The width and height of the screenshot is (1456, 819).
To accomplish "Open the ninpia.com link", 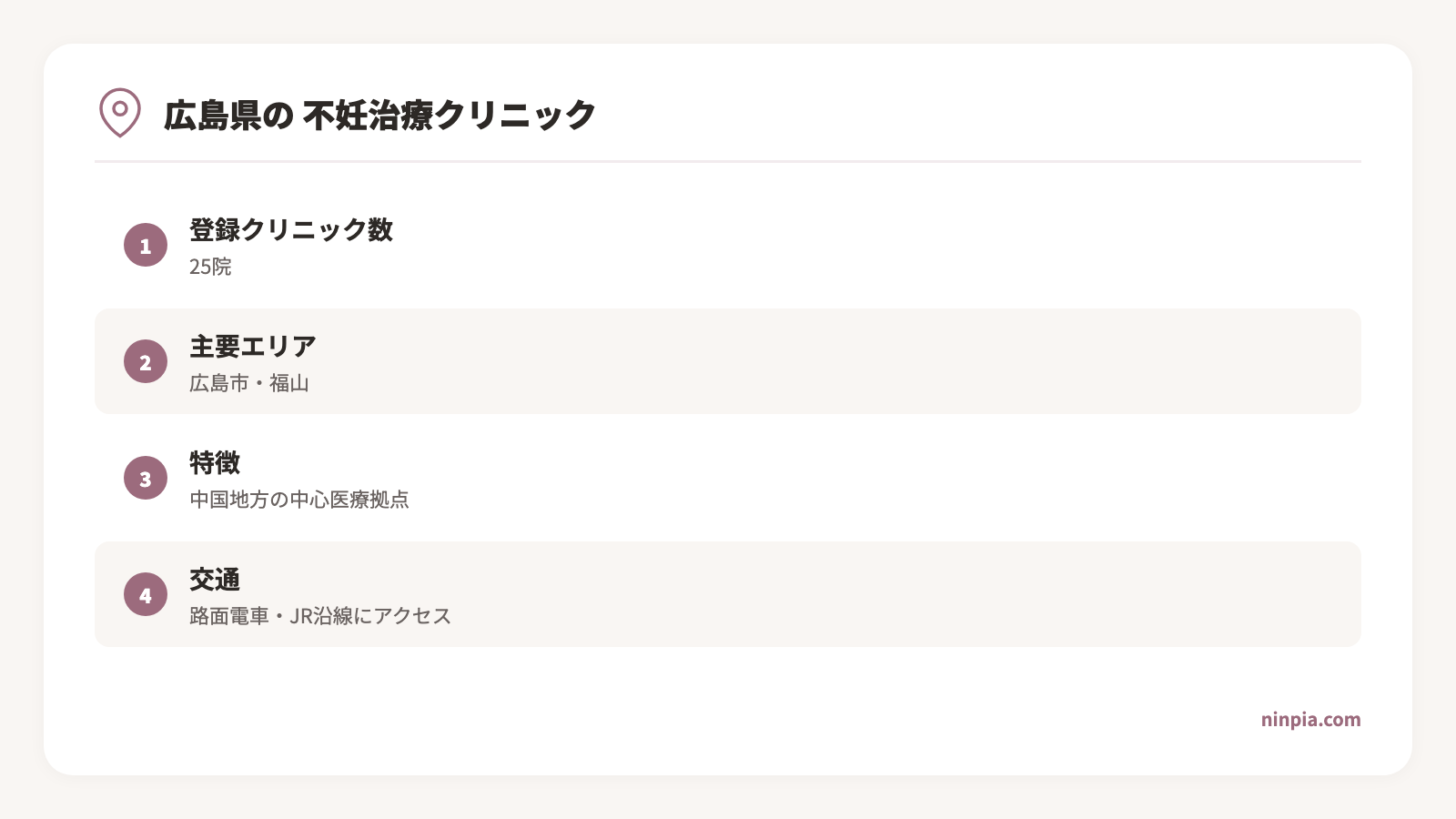I will tap(1310, 720).
